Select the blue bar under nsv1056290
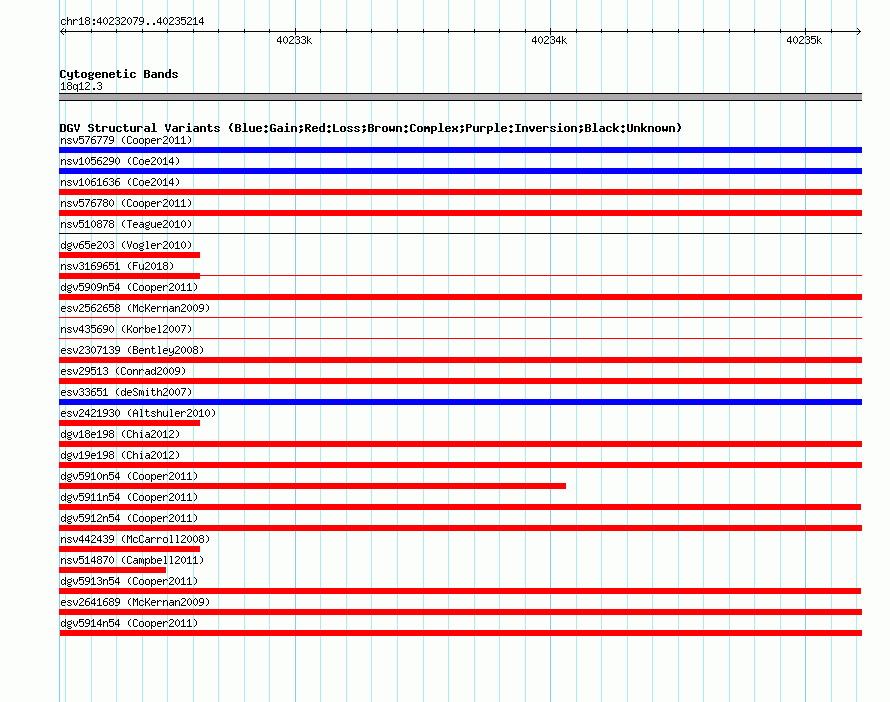Viewport: 890px width, 702px height. [460, 171]
